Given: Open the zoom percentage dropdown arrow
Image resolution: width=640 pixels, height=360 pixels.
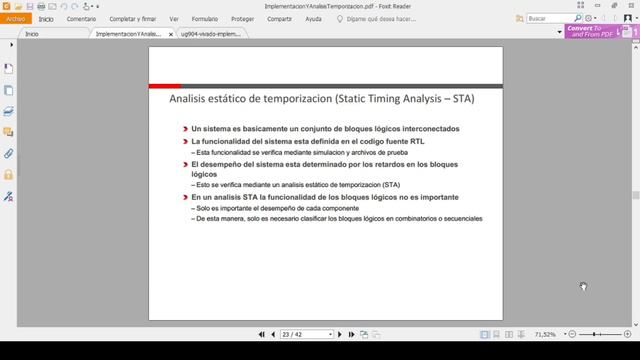Looking at the screenshot, I should coord(565,334).
